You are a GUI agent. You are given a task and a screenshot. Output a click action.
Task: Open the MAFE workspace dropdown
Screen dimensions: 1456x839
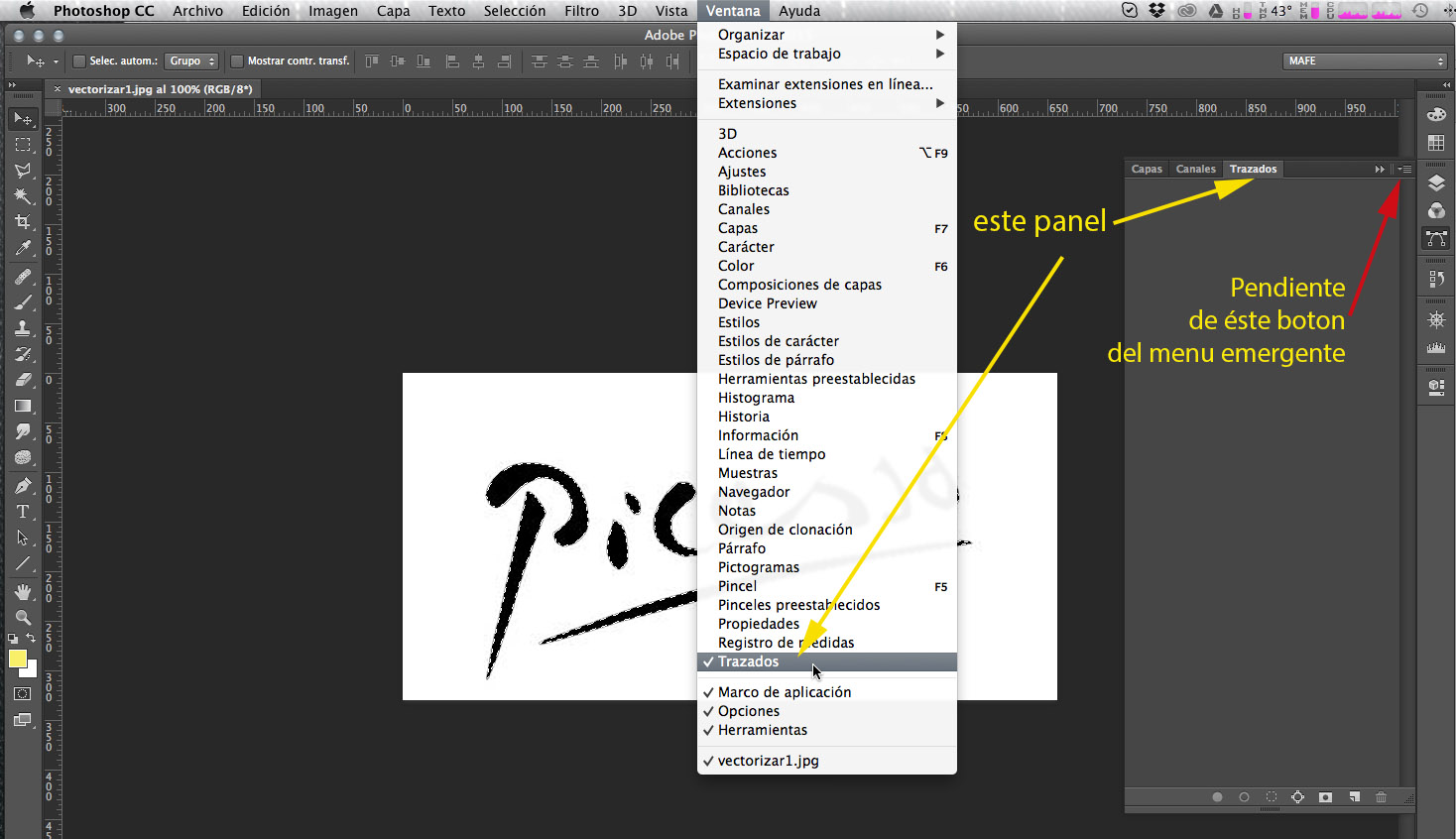tap(1366, 61)
